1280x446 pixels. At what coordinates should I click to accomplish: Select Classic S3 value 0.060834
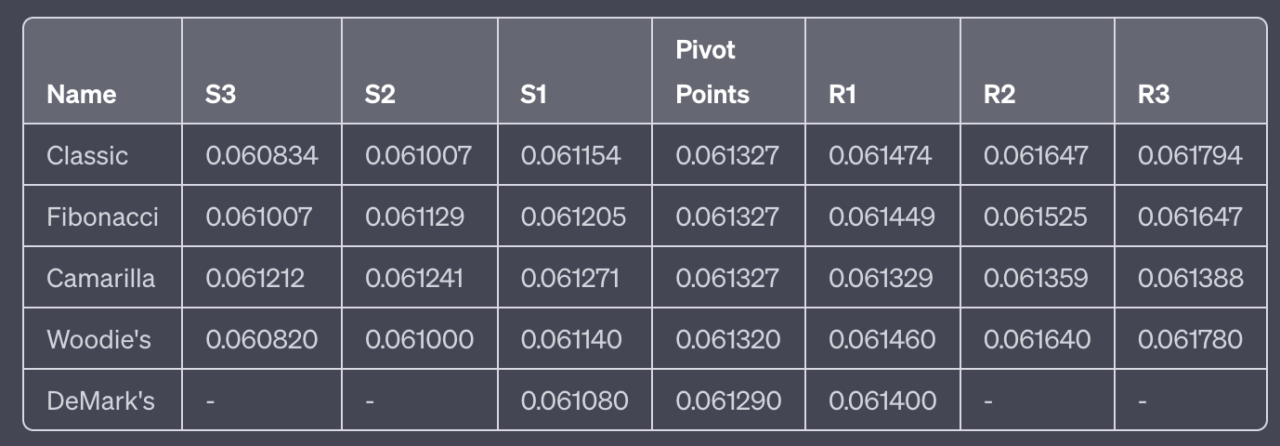[x=262, y=156]
